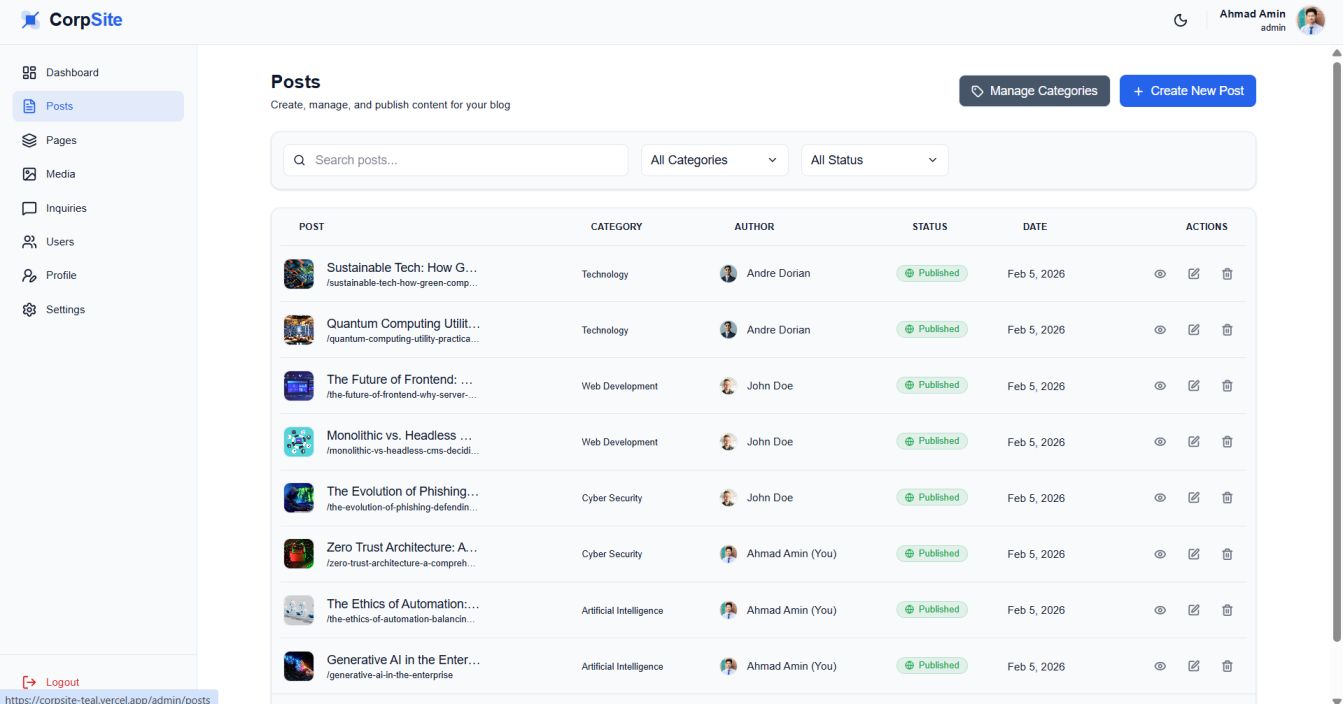The width and height of the screenshot is (1343, 704).
Task: Expand the All Status filter dropdown
Action: pyautogui.click(x=873, y=159)
